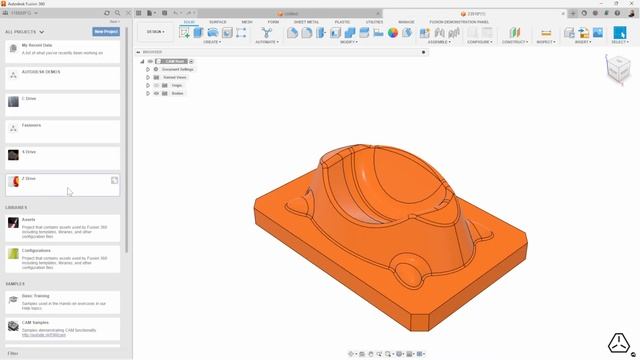
Task: Refresh the data panel
Action: click(107, 13)
